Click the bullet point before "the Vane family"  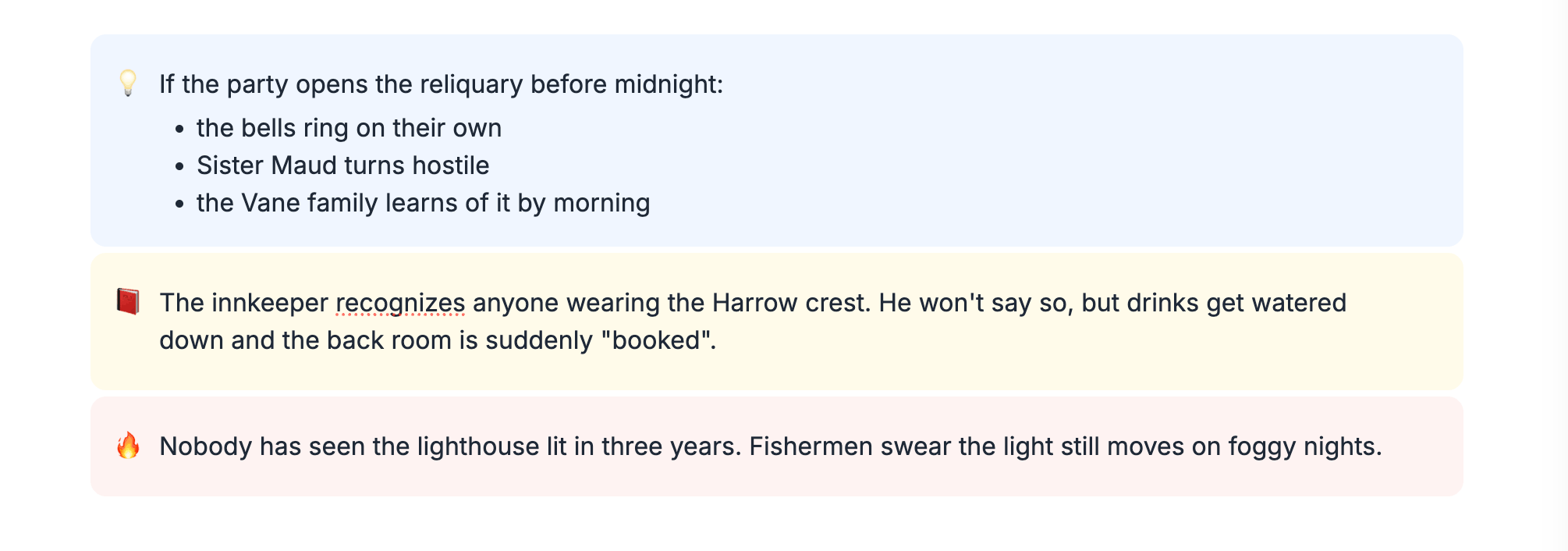click(x=179, y=204)
